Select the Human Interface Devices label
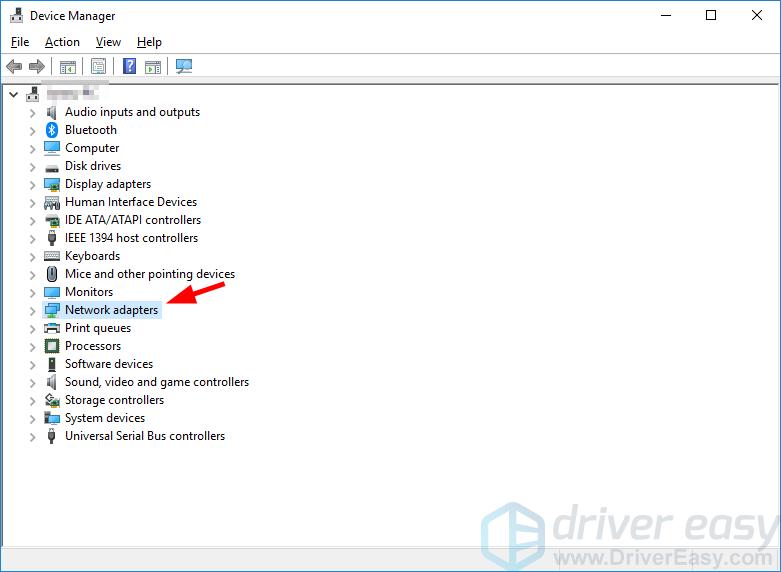The height and width of the screenshot is (572, 781). click(131, 202)
